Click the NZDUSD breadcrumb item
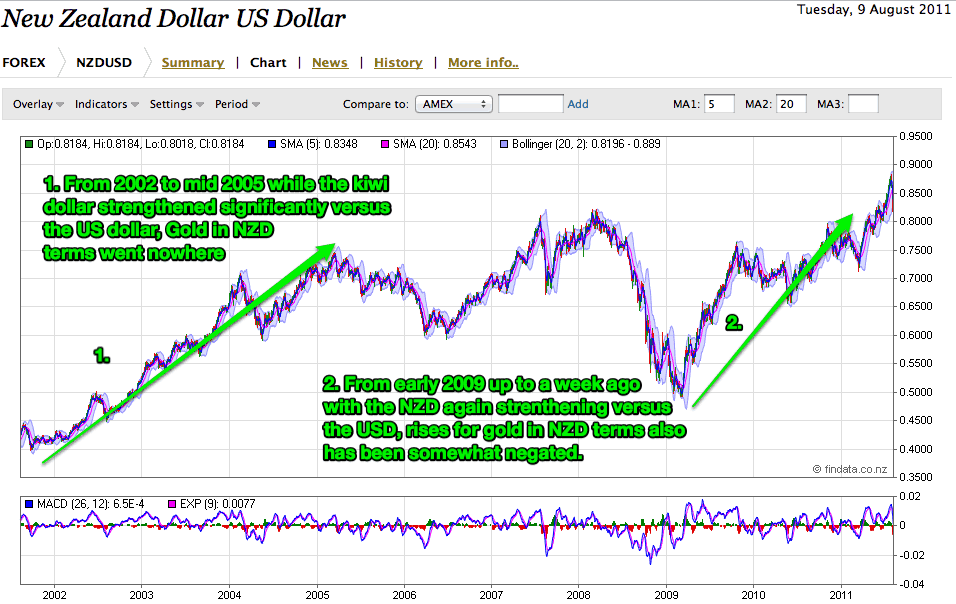 click(x=105, y=62)
